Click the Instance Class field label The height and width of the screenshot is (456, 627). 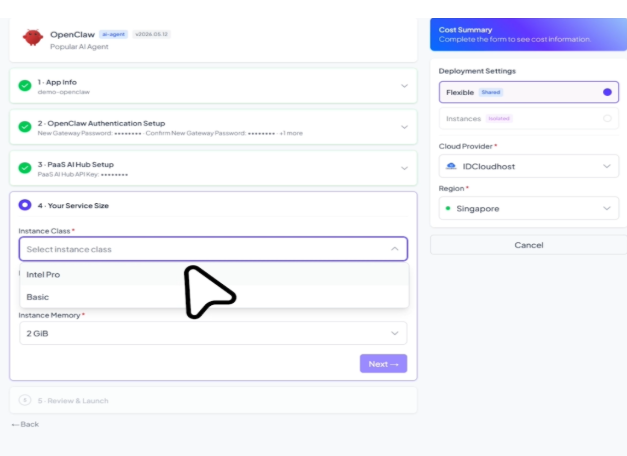pyautogui.click(x=44, y=231)
